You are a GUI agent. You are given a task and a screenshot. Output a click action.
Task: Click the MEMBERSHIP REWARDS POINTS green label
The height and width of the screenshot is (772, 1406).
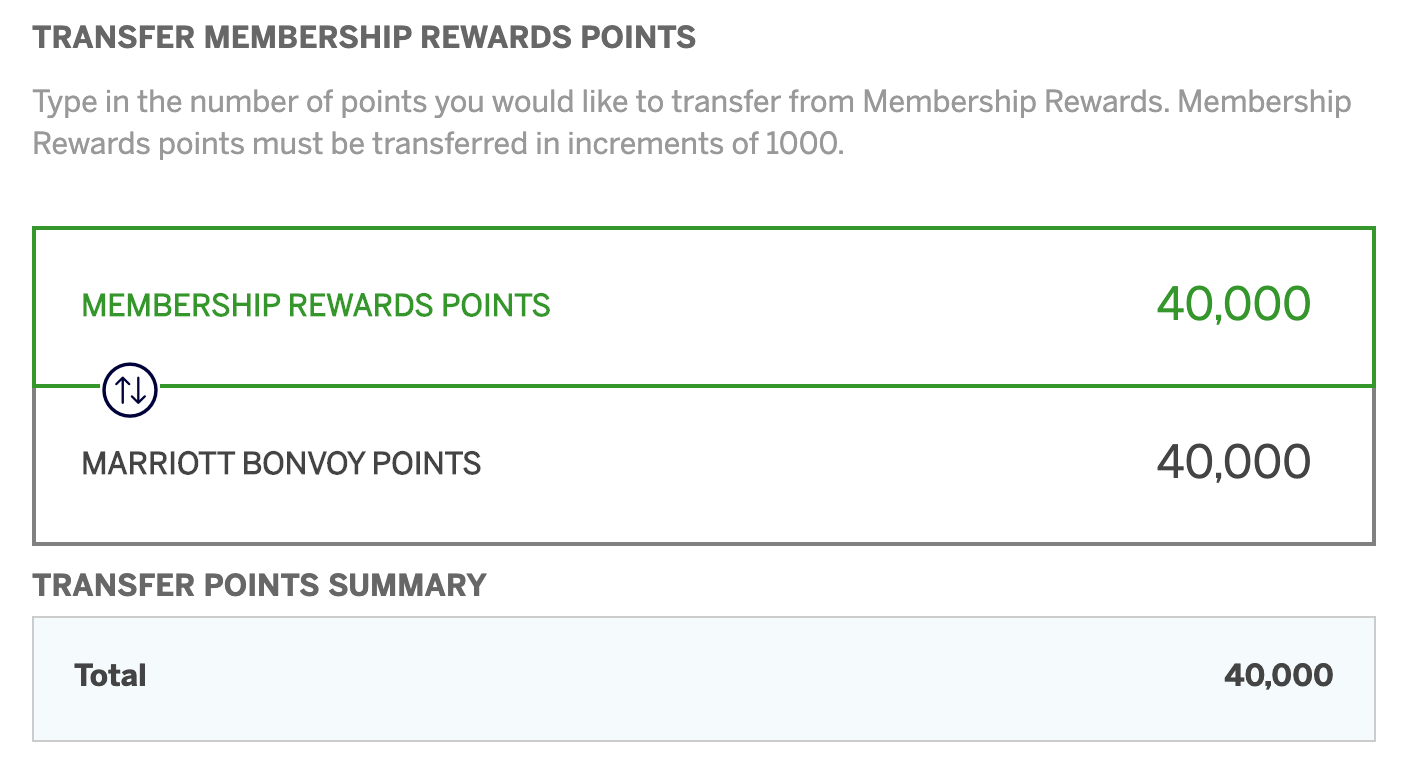(x=316, y=306)
